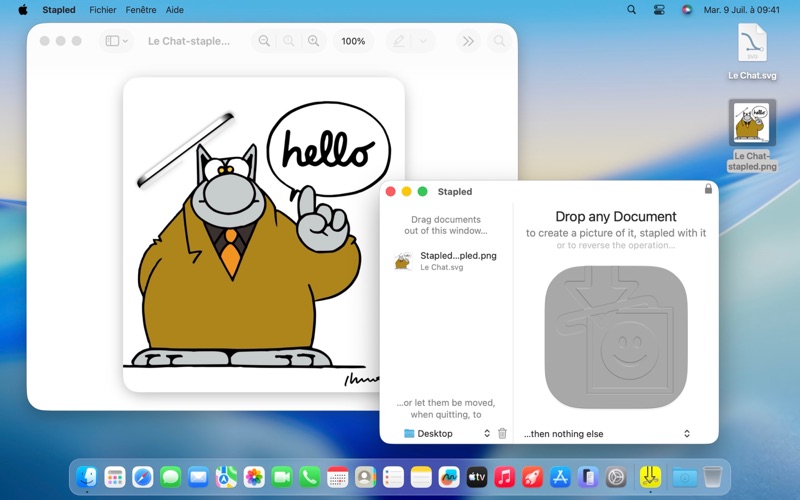The image size is (800, 500).
Task: Zoom out in the Le Chat preview window
Action: pos(264,41)
